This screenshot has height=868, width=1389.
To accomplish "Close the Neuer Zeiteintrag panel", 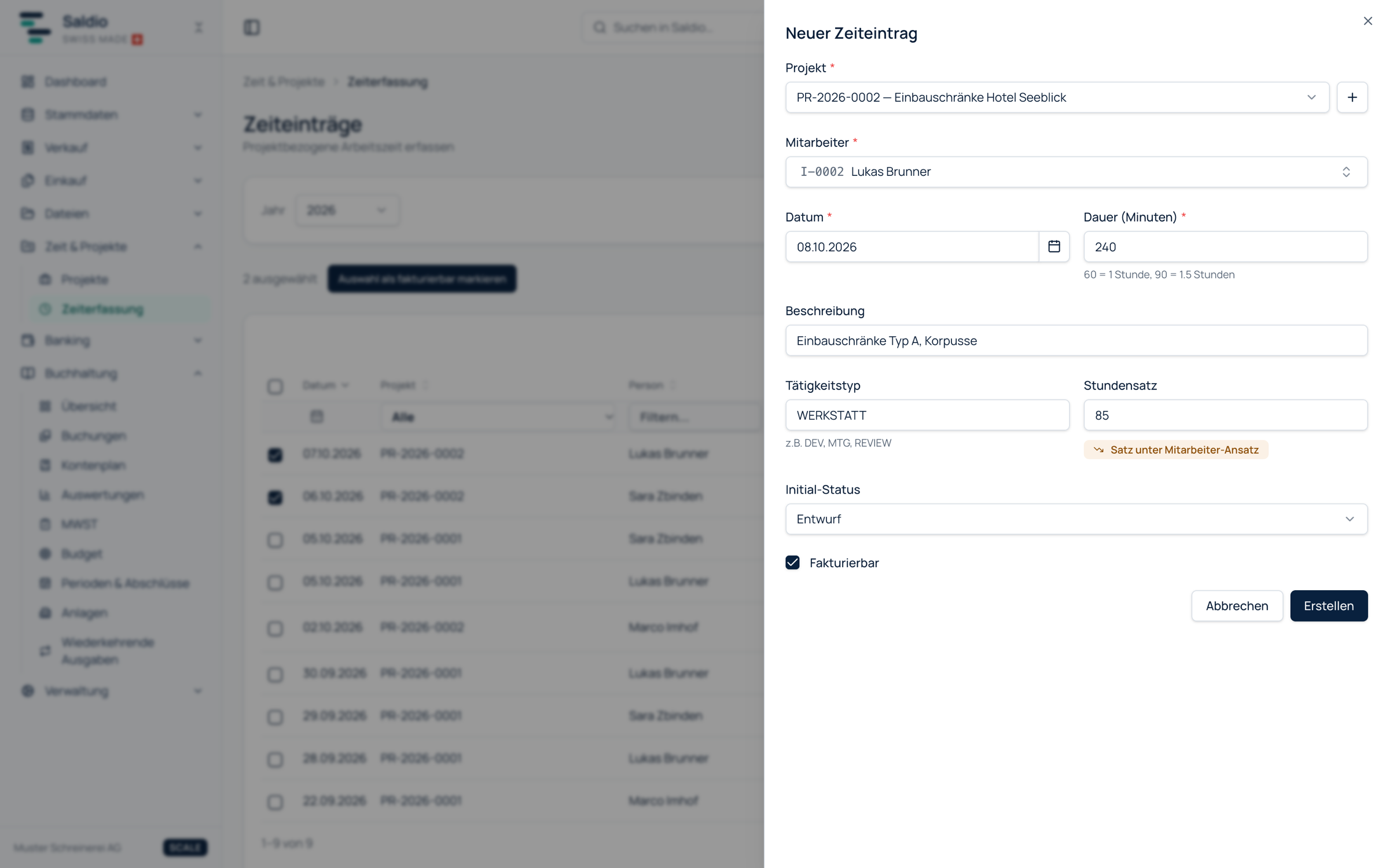I will [1368, 21].
